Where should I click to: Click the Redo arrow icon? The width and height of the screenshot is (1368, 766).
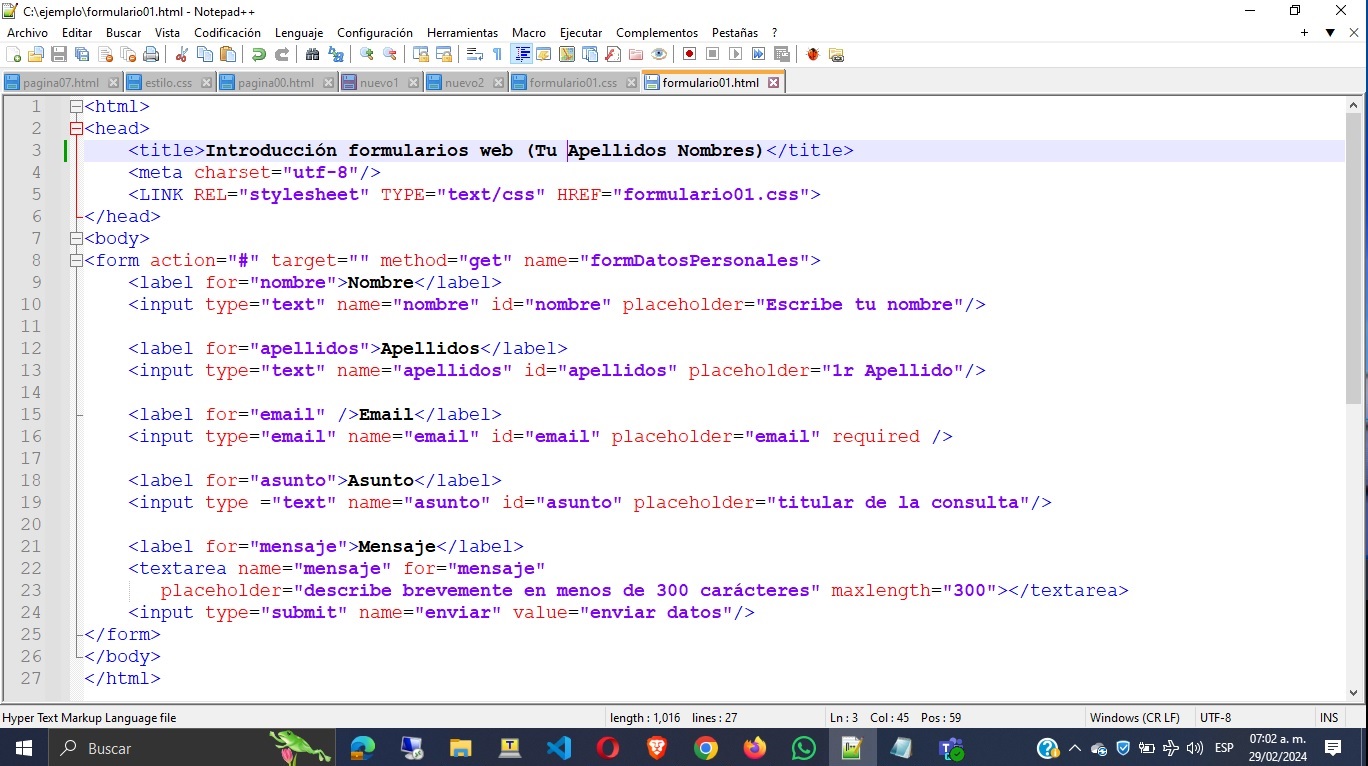pyautogui.click(x=282, y=54)
